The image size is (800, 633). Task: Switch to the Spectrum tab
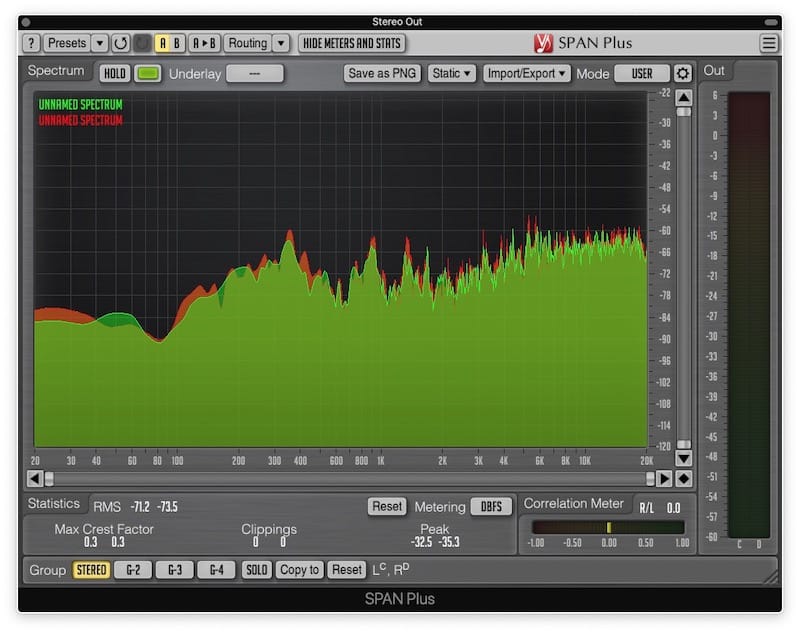56,70
